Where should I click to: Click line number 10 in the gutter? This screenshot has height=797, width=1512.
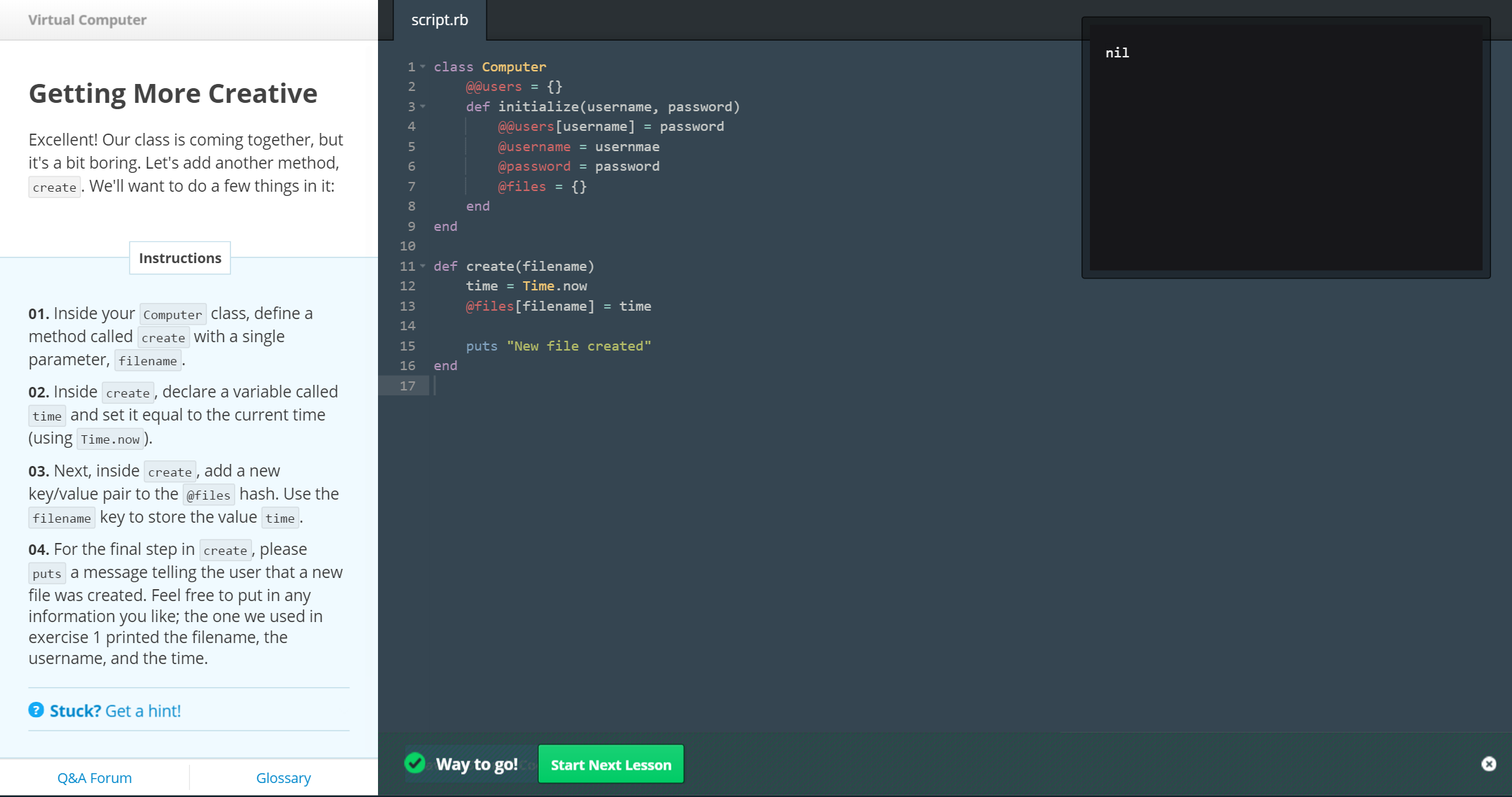[x=407, y=246]
